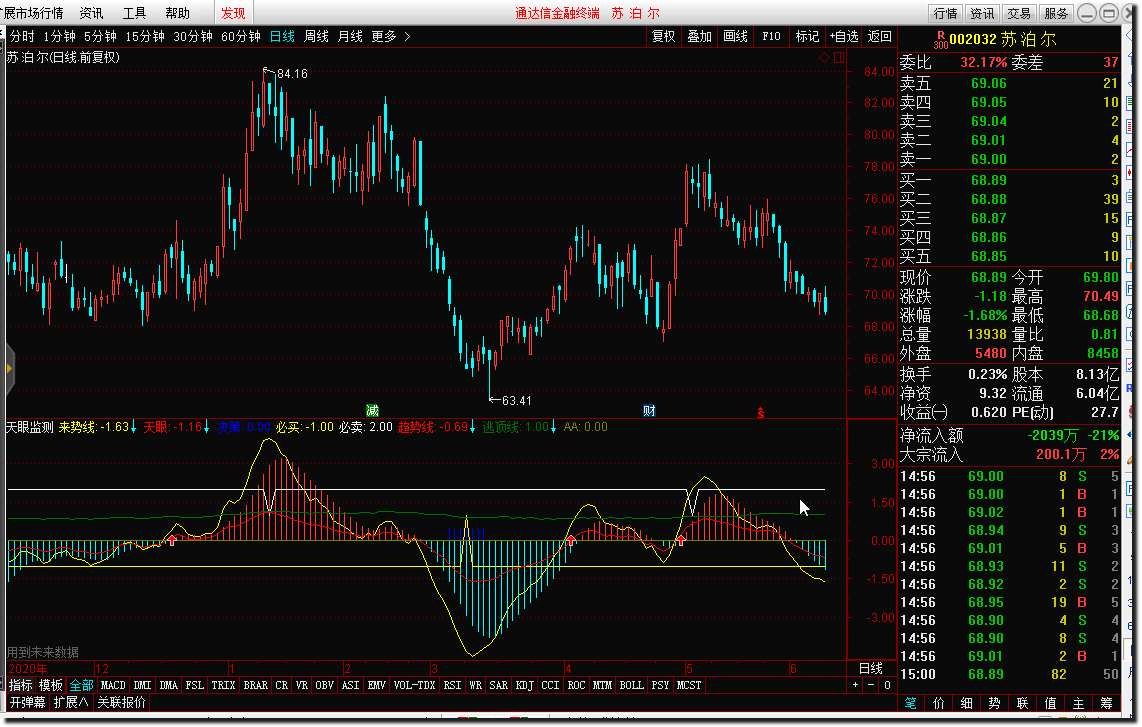1142x727 pixels.
Task: Click the 卖一 69.00 ask row
Action: pos(1009,159)
